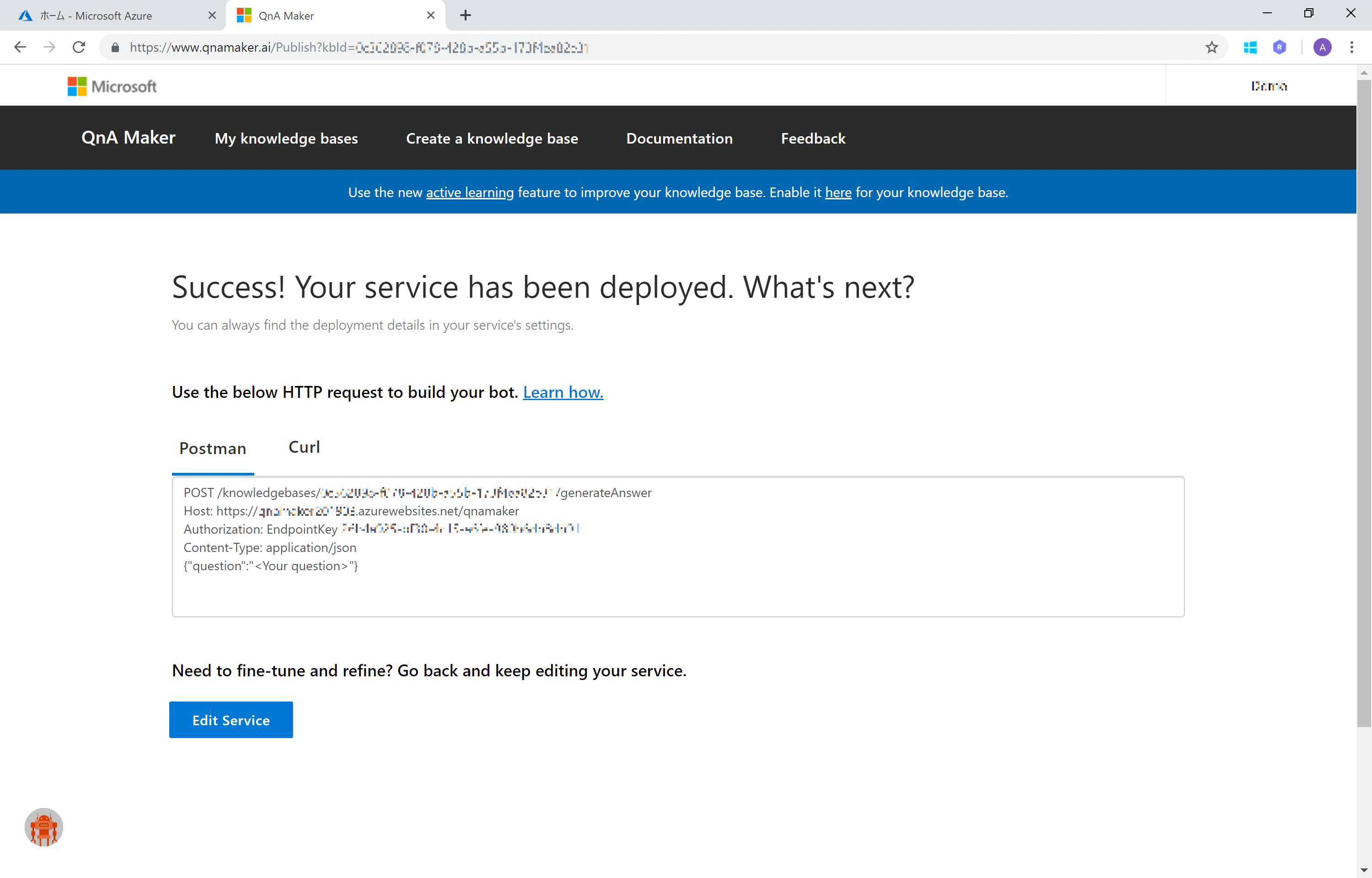This screenshot has height=878, width=1372.
Task: Click the 'Content-Type: application/json' line
Action: click(x=270, y=548)
